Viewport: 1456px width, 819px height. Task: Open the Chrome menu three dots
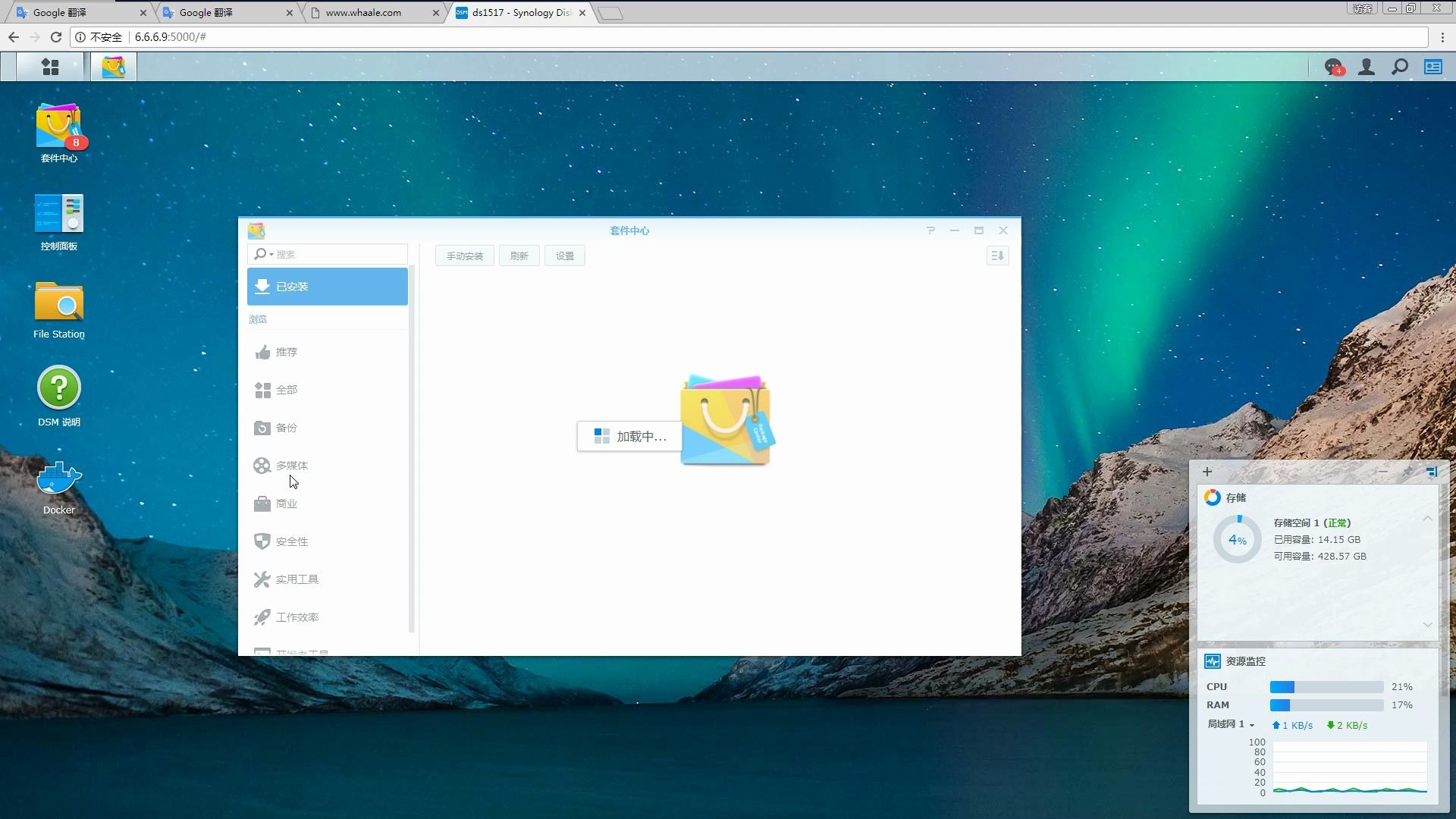click(1442, 36)
